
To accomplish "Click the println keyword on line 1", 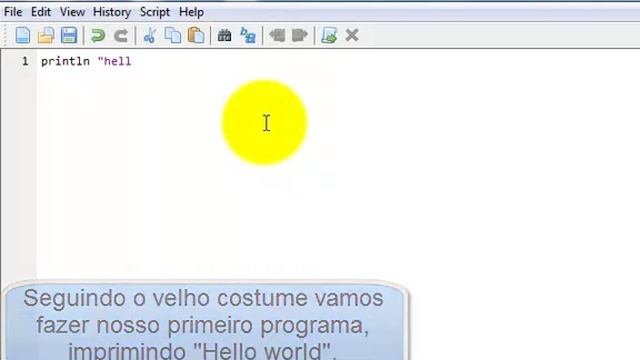I will pyautogui.click(x=65, y=62).
